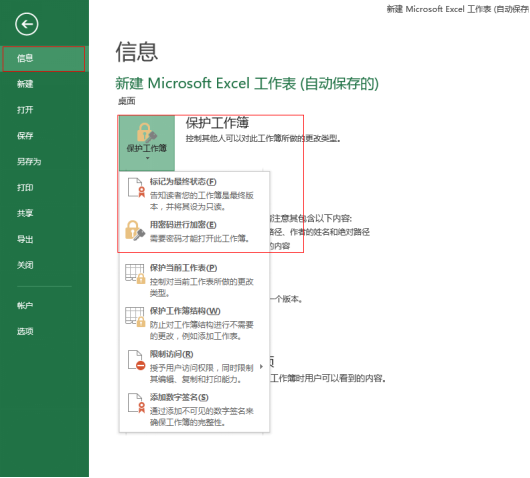This screenshot has width=530, height=478.
Task: Click the certificate document icon beside 标记为最终状态
Action: click(x=137, y=188)
